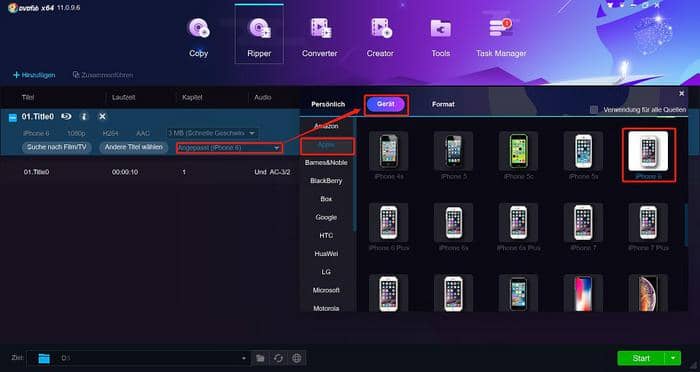Click Andere Titel wählen button

[133, 147]
